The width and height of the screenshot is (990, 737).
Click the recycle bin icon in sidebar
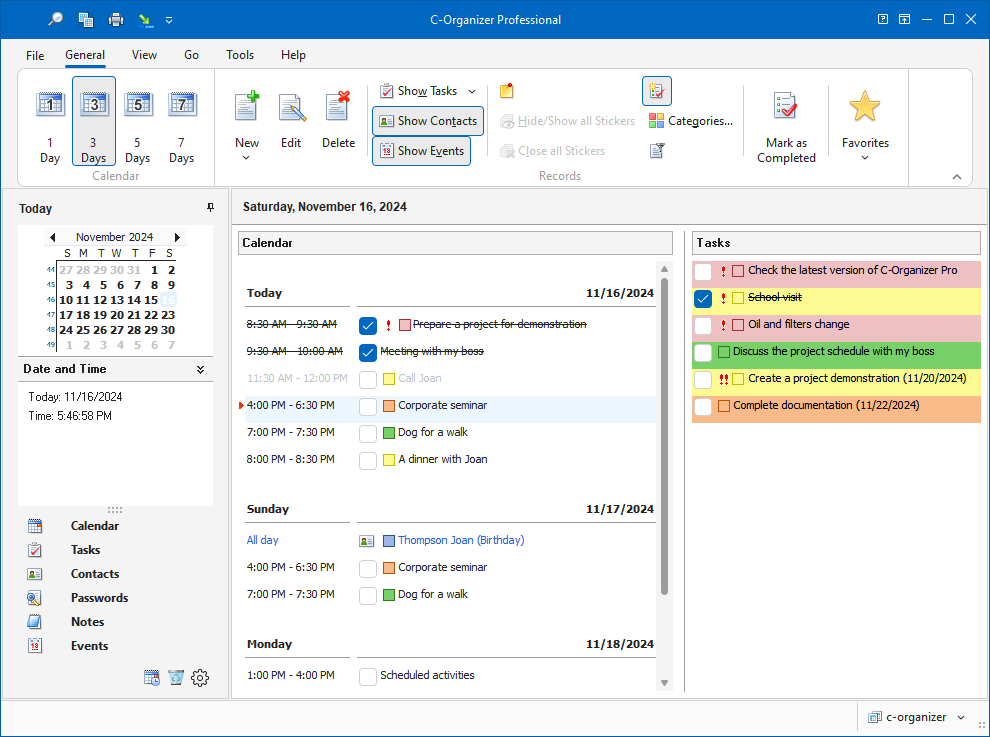(176, 678)
